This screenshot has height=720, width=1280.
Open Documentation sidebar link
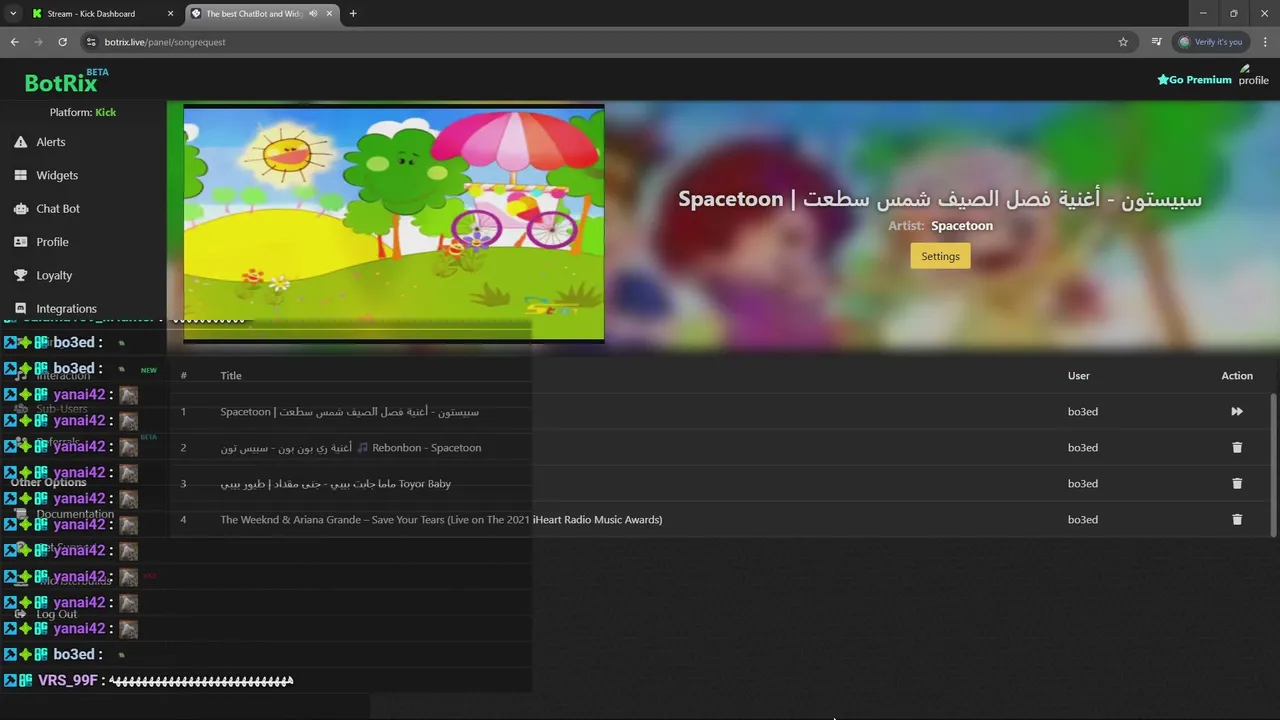pyautogui.click(x=75, y=514)
